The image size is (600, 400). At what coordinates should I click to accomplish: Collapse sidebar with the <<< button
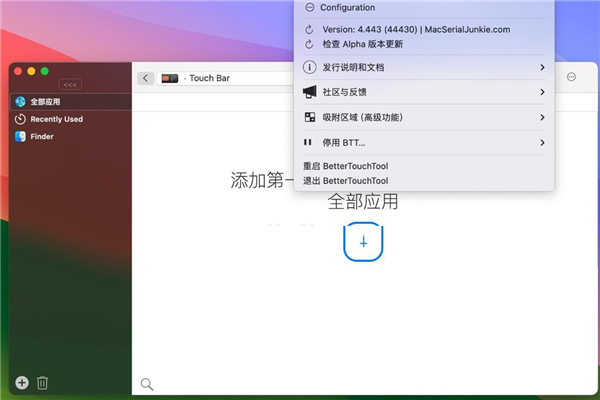pos(70,84)
